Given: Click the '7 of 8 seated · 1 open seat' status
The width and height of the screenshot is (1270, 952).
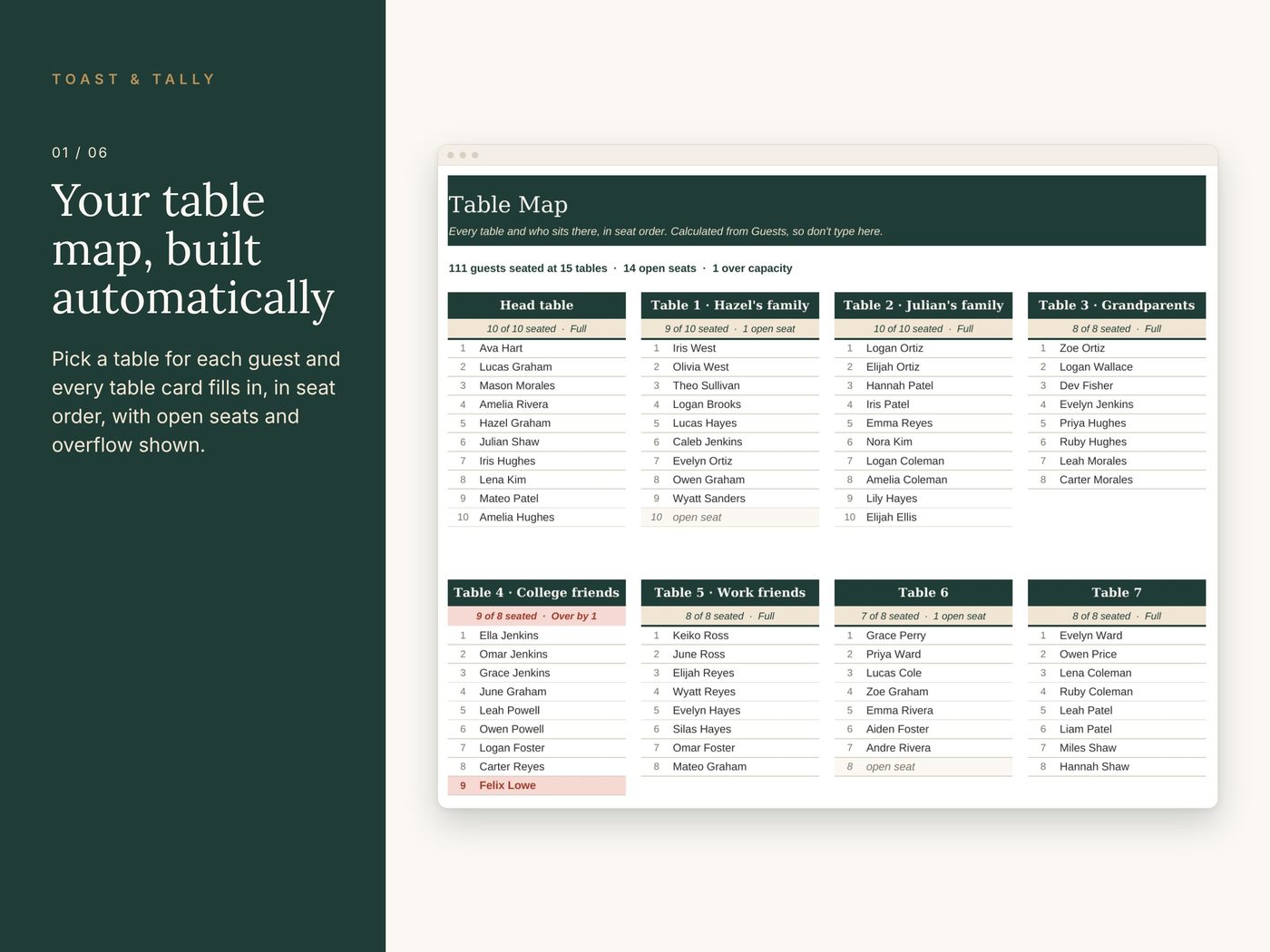Looking at the screenshot, I should click(x=923, y=617).
